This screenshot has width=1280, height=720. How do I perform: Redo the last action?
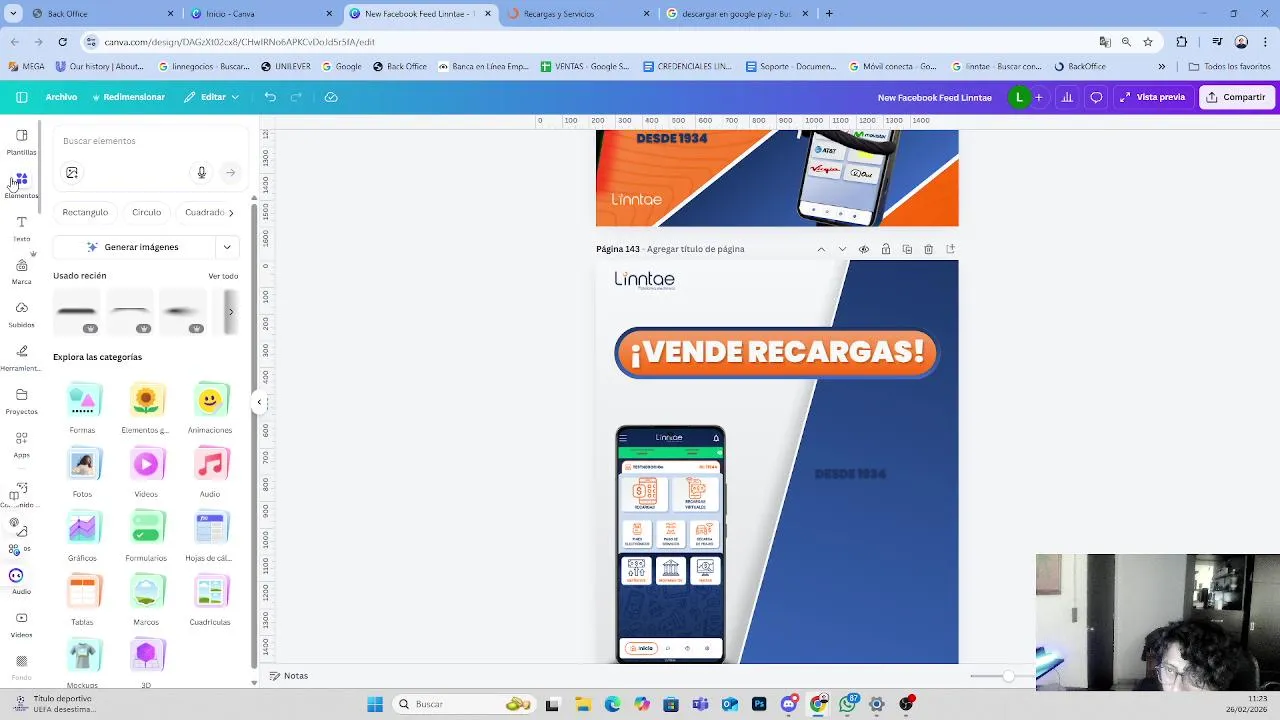coord(296,97)
